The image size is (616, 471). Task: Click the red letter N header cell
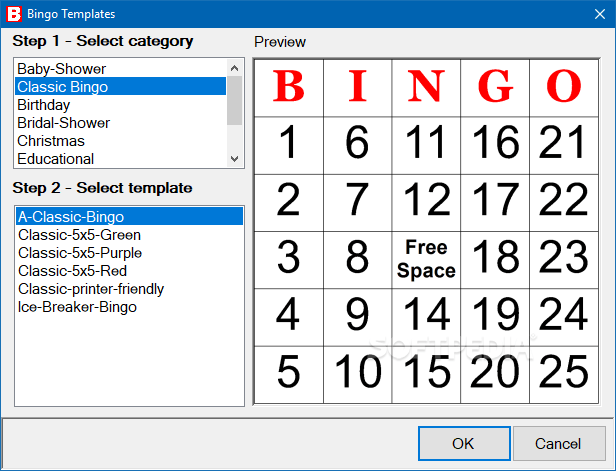426,88
